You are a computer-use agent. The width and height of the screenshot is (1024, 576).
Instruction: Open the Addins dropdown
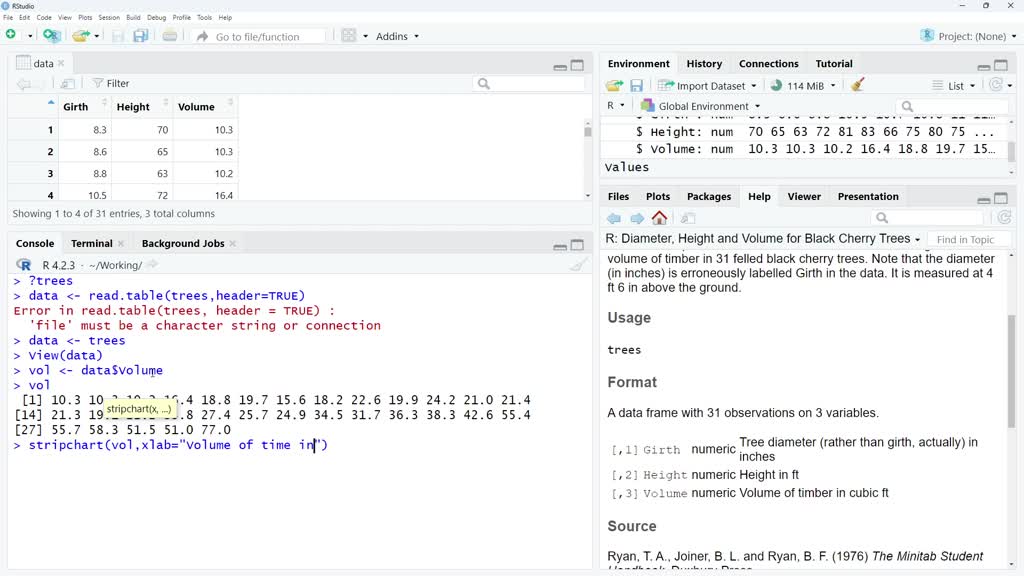point(397,37)
